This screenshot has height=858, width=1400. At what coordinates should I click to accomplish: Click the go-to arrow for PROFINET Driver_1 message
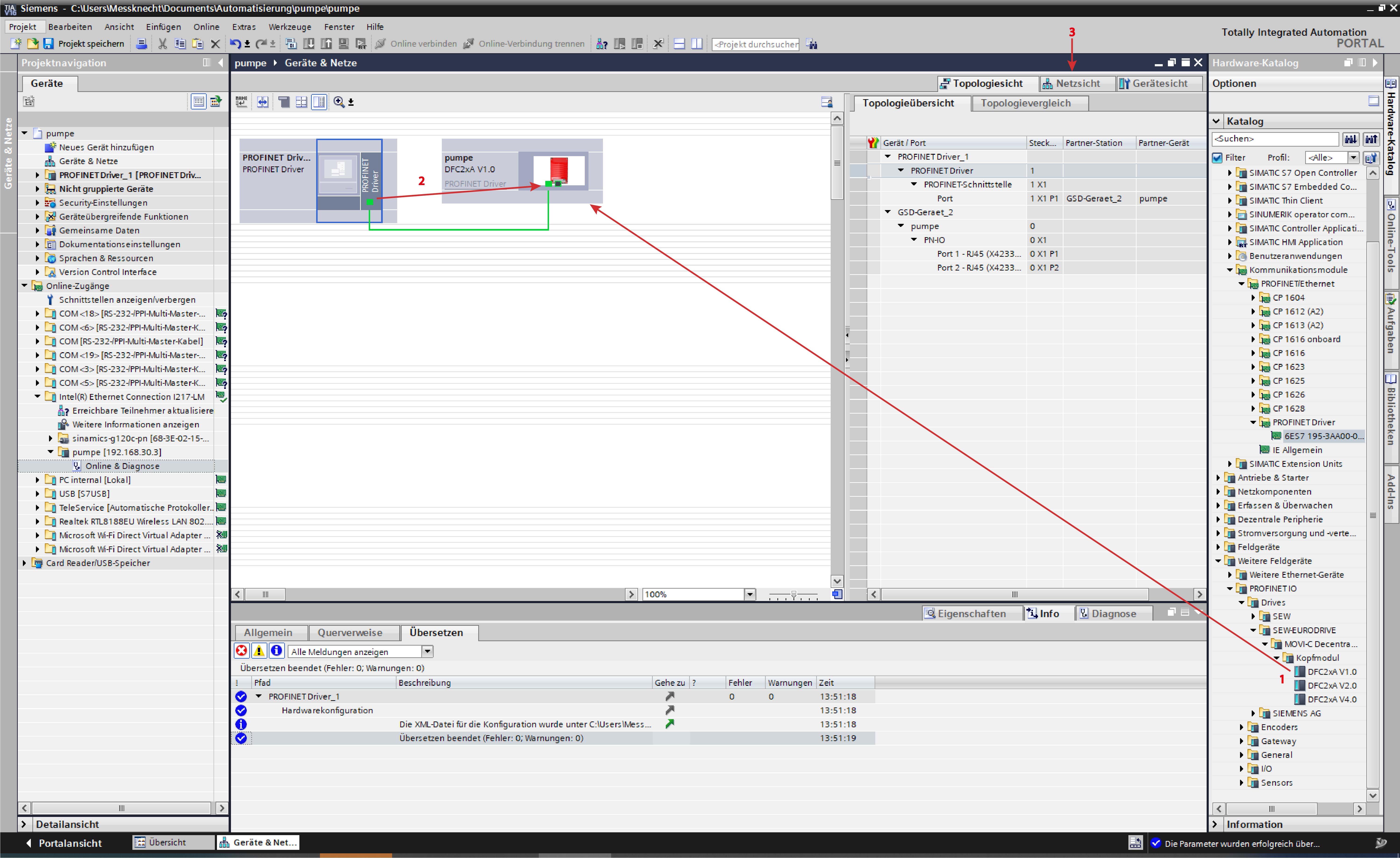[x=670, y=696]
